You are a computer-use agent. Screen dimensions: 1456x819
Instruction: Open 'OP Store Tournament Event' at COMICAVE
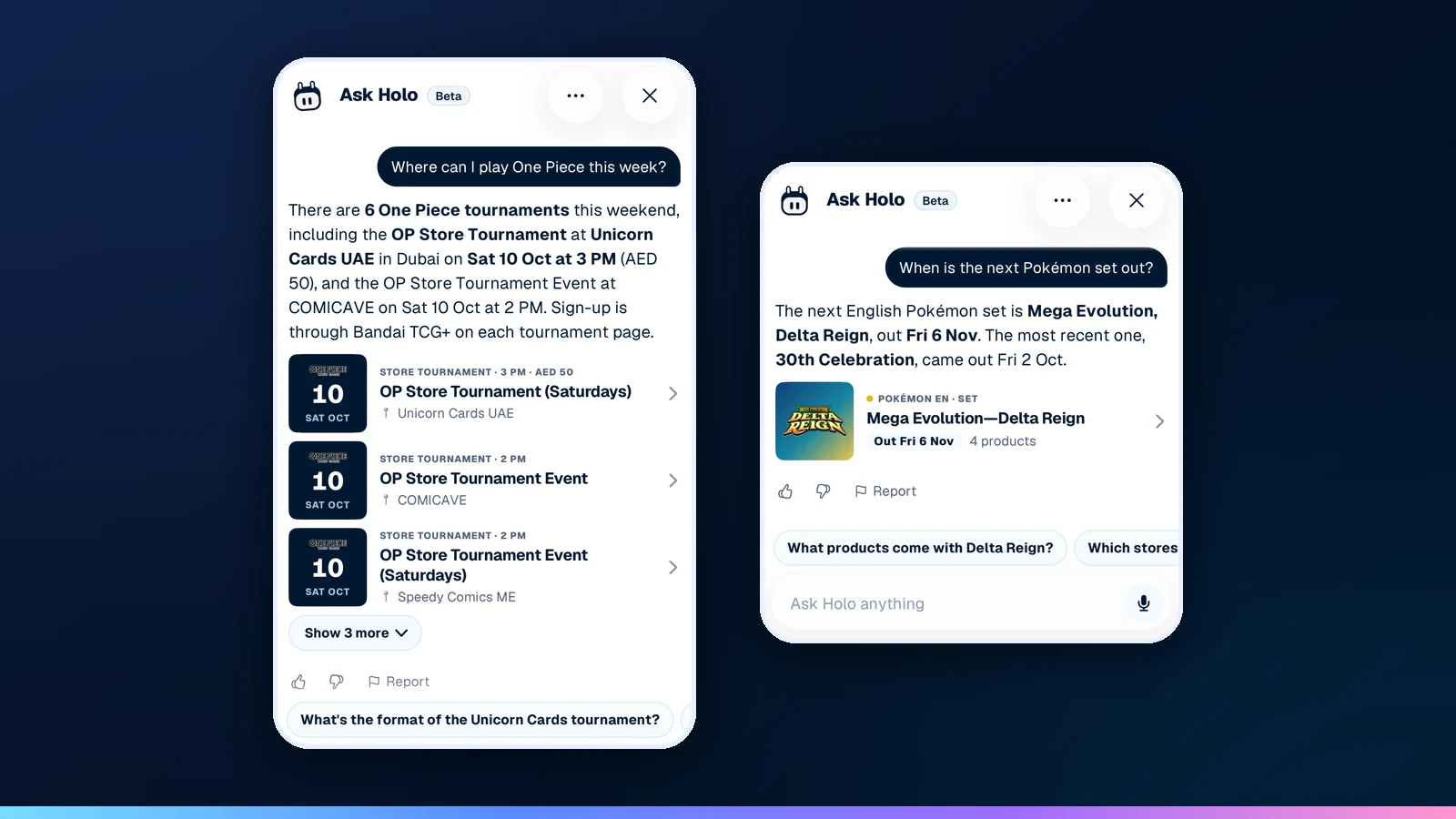pos(484,479)
